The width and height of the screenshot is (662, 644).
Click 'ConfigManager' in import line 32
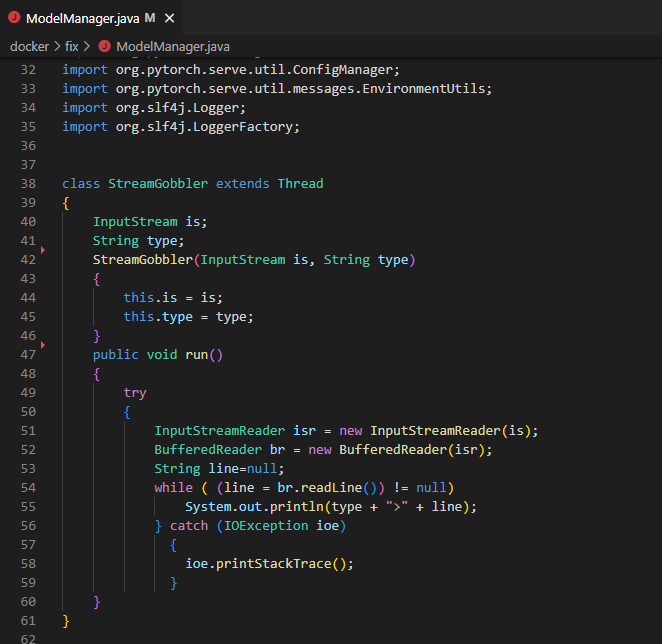tap(342, 70)
